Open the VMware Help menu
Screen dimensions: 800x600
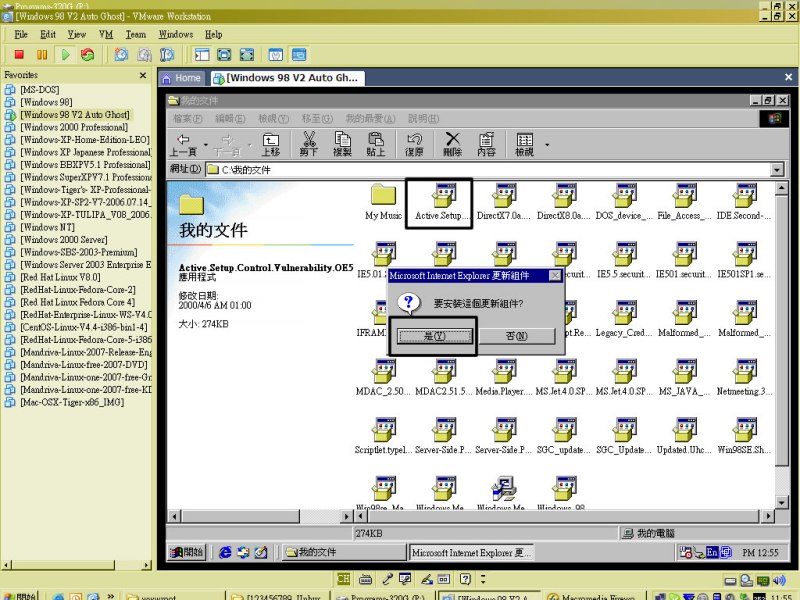coord(214,35)
